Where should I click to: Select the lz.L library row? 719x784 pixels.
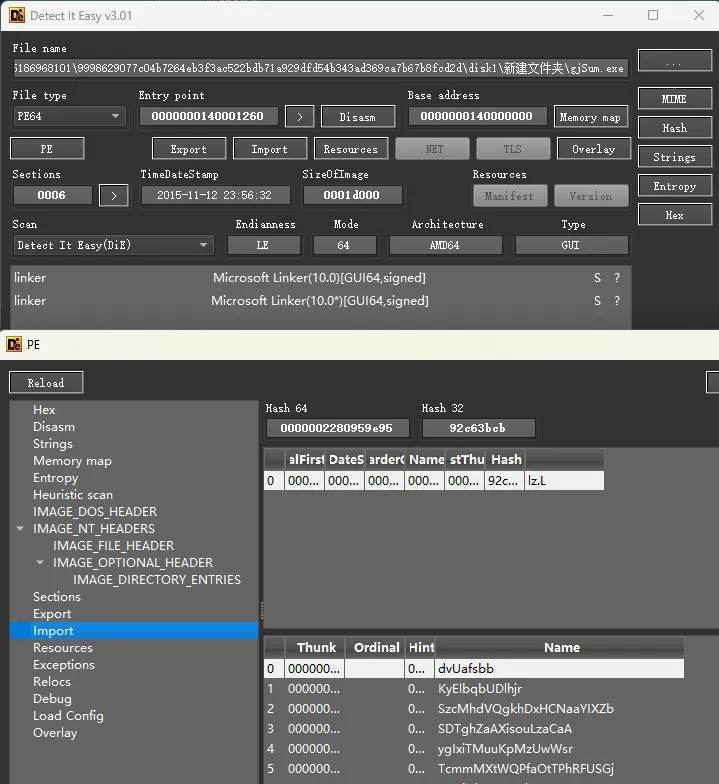(x=434, y=480)
